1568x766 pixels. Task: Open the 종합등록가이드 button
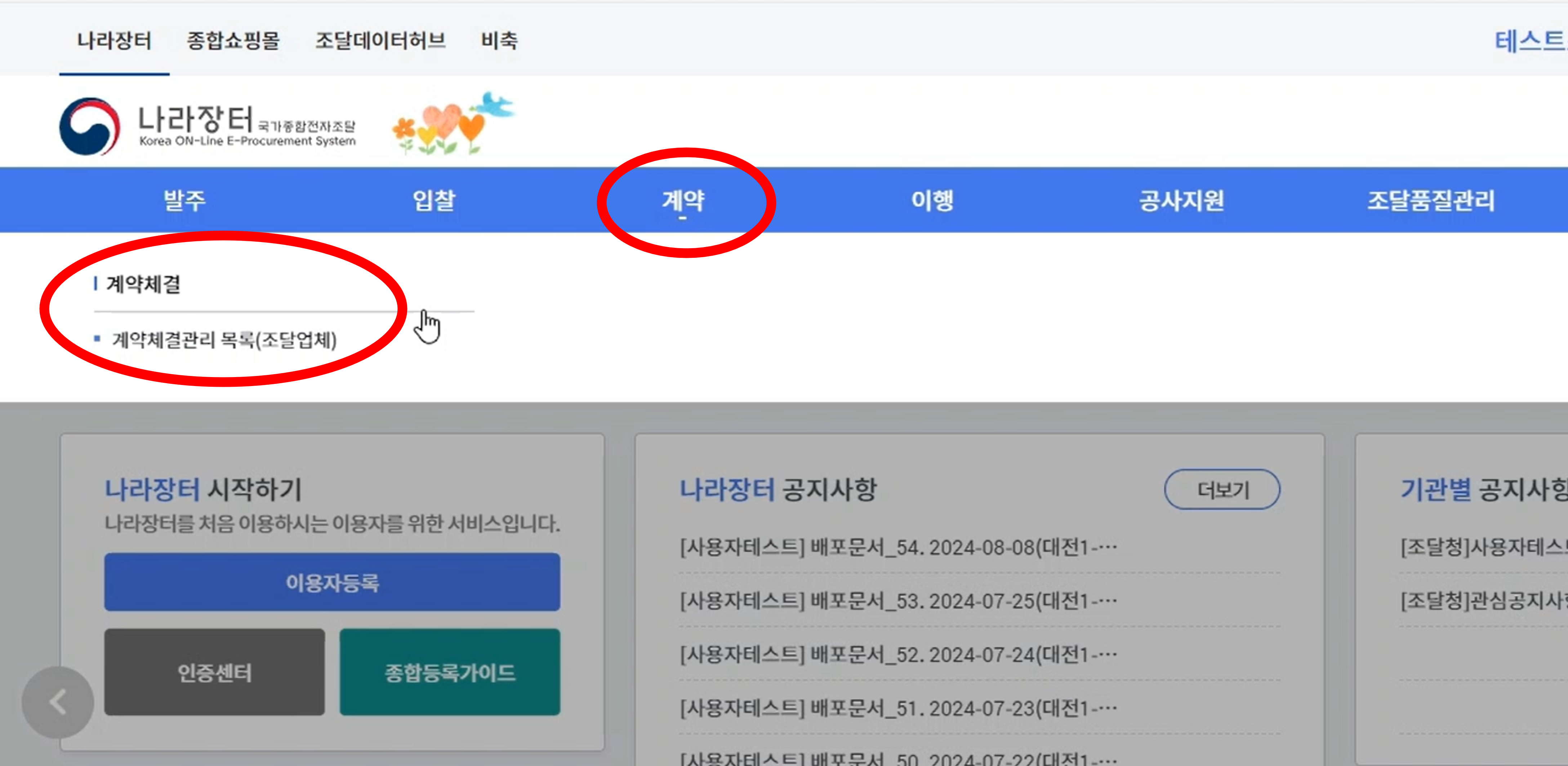tap(450, 672)
